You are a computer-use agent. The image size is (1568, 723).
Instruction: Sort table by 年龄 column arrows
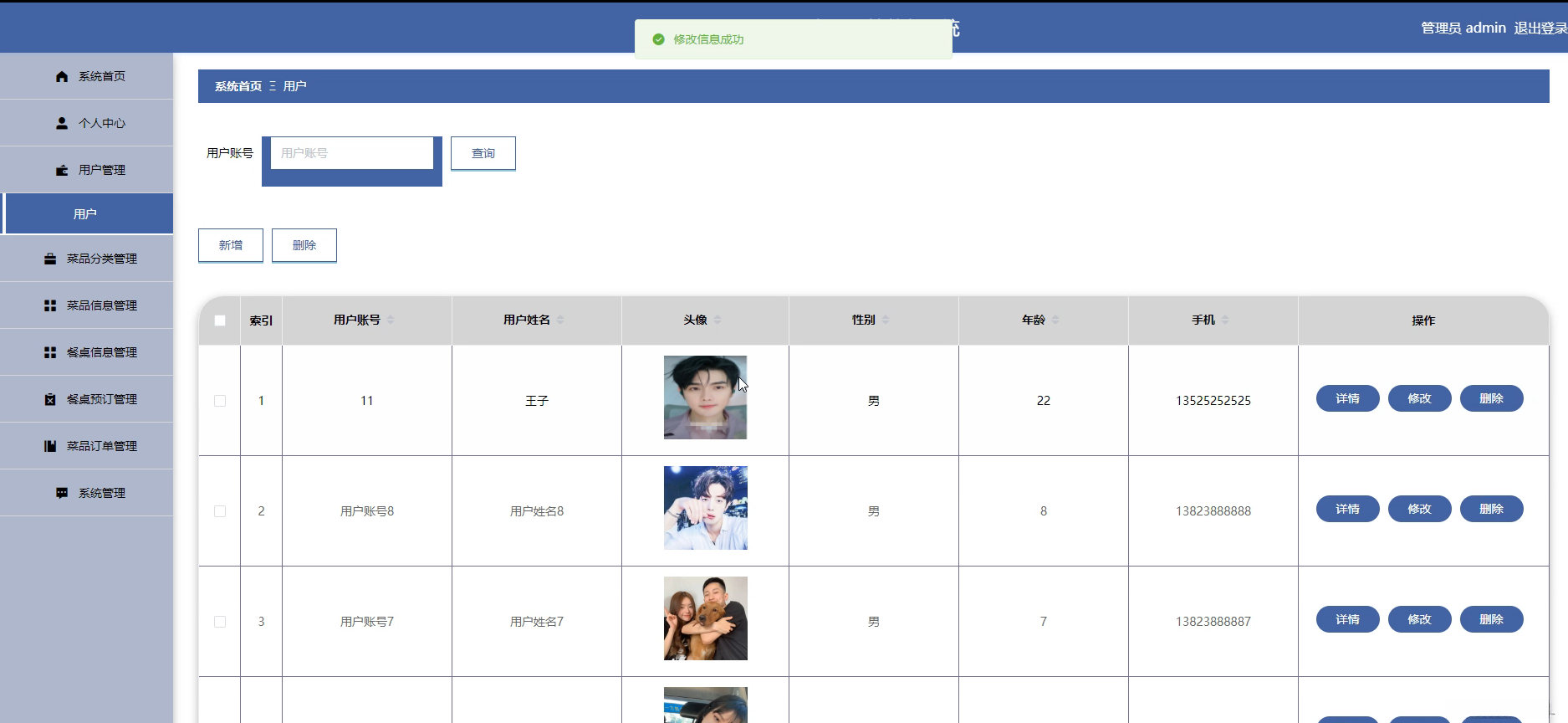tap(1055, 320)
